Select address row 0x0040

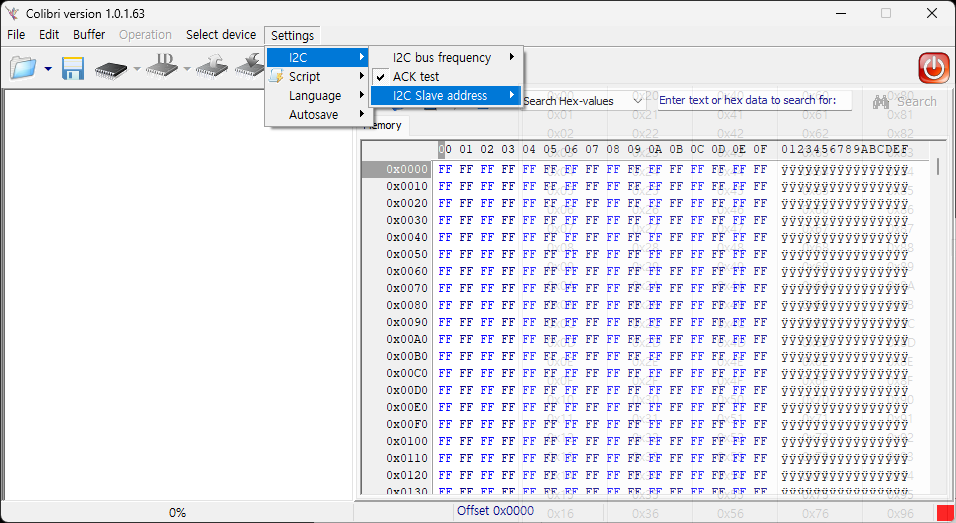[407, 237]
